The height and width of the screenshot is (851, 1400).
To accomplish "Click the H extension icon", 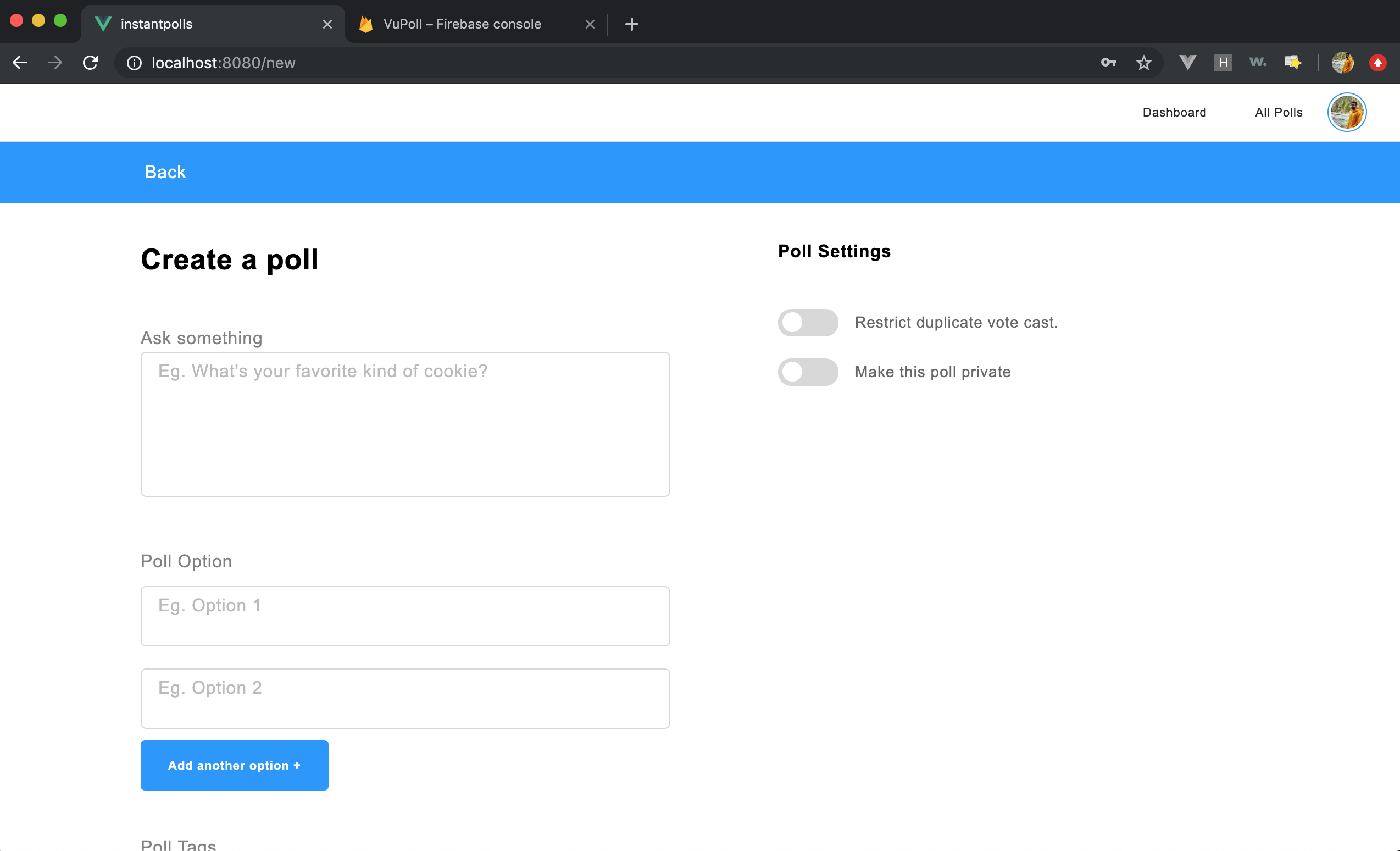I will click(x=1223, y=63).
